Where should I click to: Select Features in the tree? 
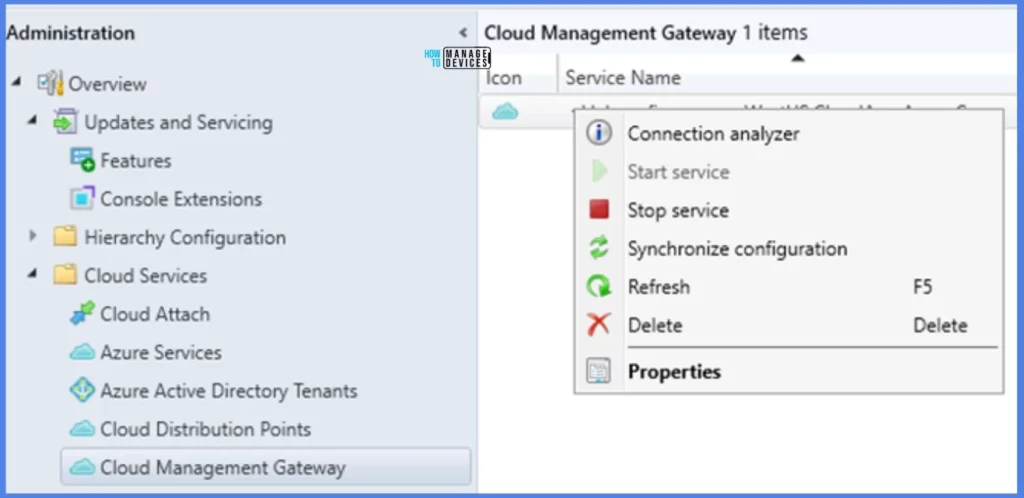(136, 161)
